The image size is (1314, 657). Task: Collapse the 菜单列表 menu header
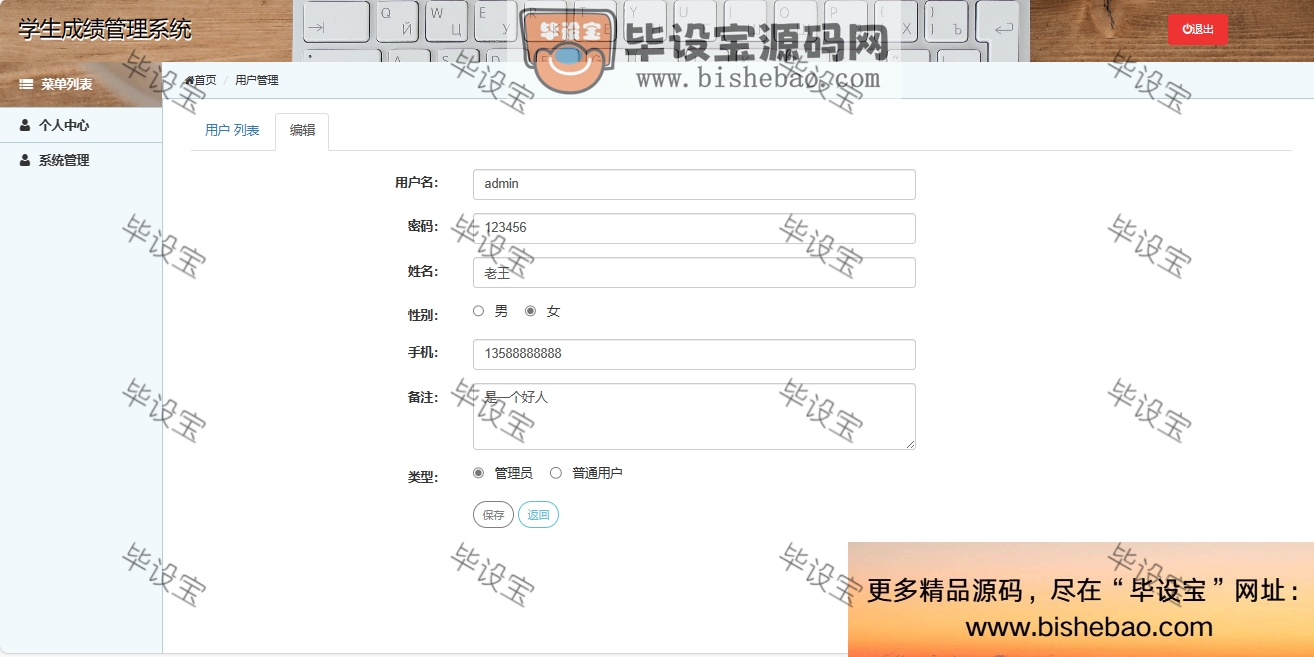66,85
